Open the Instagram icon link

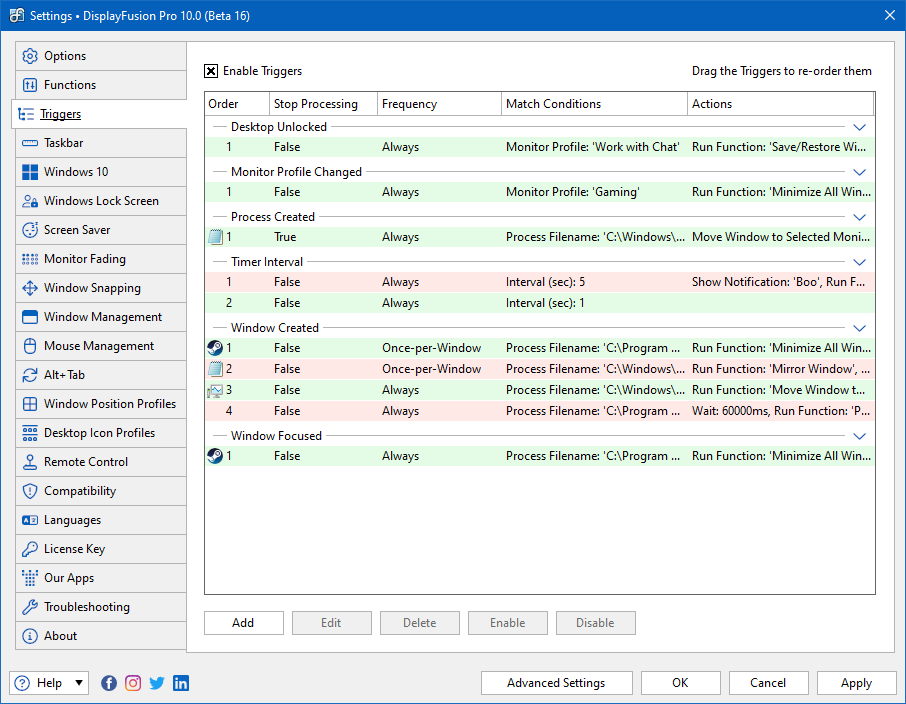pyautogui.click(x=133, y=683)
